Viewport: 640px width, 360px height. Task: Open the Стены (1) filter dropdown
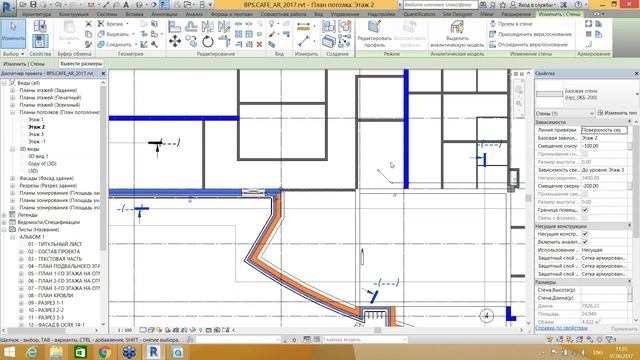[x=565, y=113]
